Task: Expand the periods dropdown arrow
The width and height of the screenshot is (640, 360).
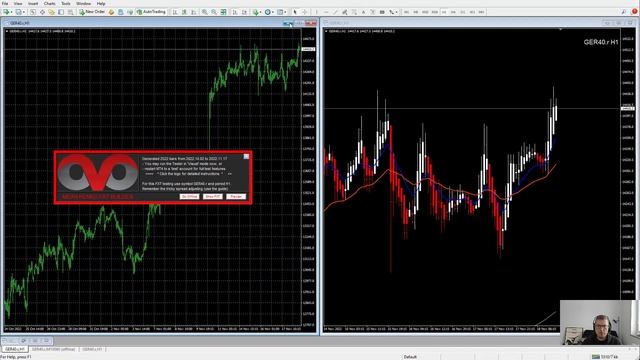Action: (x=273, y=12)
